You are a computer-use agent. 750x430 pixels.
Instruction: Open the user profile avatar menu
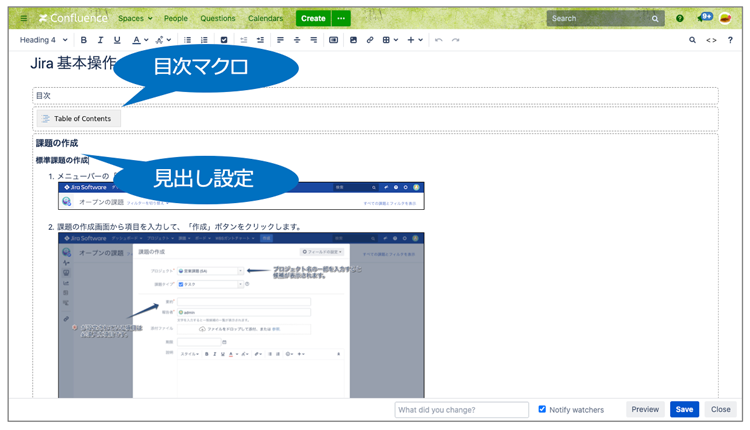725,18
